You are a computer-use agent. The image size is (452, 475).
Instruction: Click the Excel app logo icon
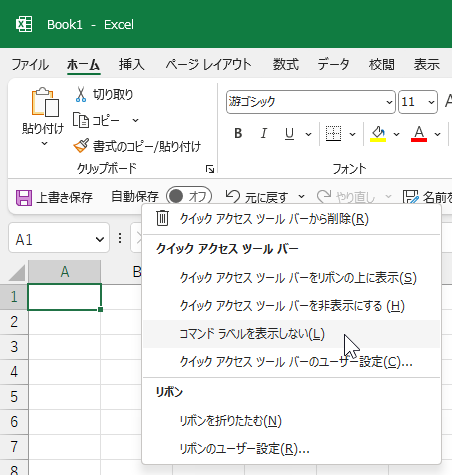(24, 24)
